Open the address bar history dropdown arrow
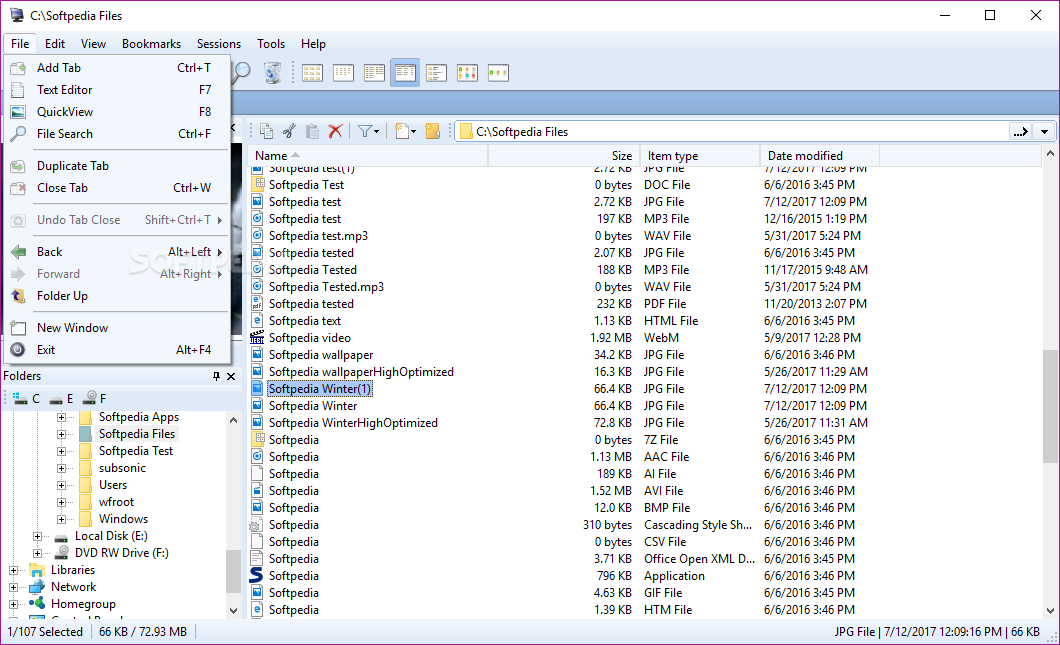Image resolution: width=1060 pixels, height=645 pixels. coord(1044,132)
